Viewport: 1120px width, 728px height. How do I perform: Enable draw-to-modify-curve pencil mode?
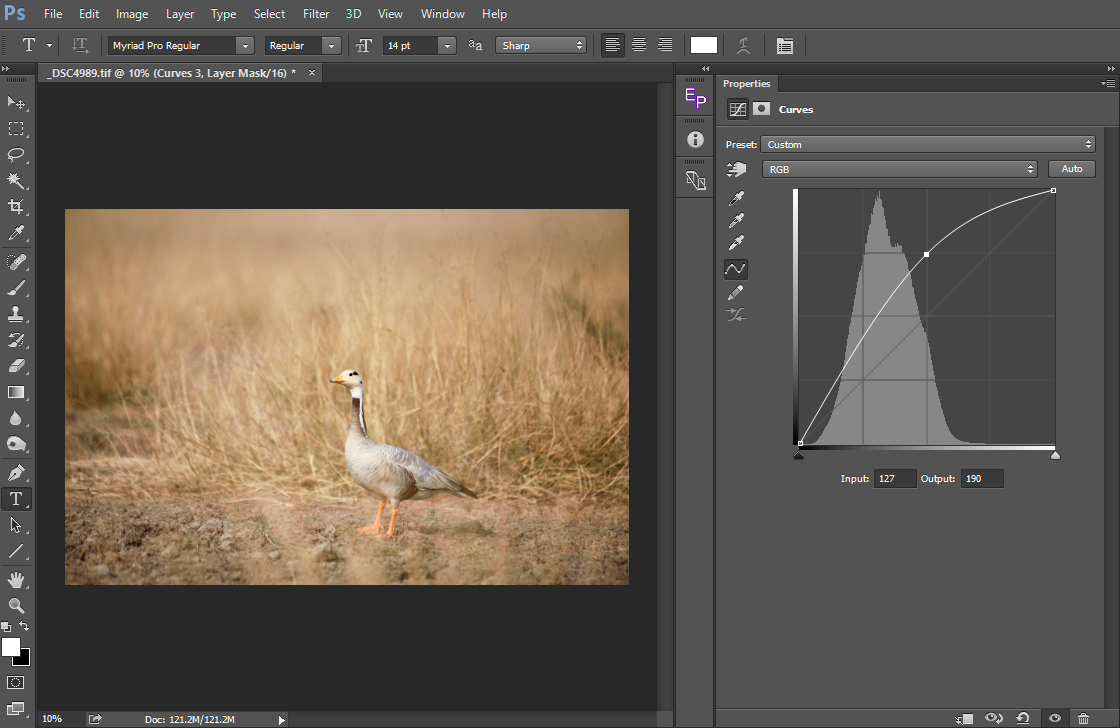737,292
